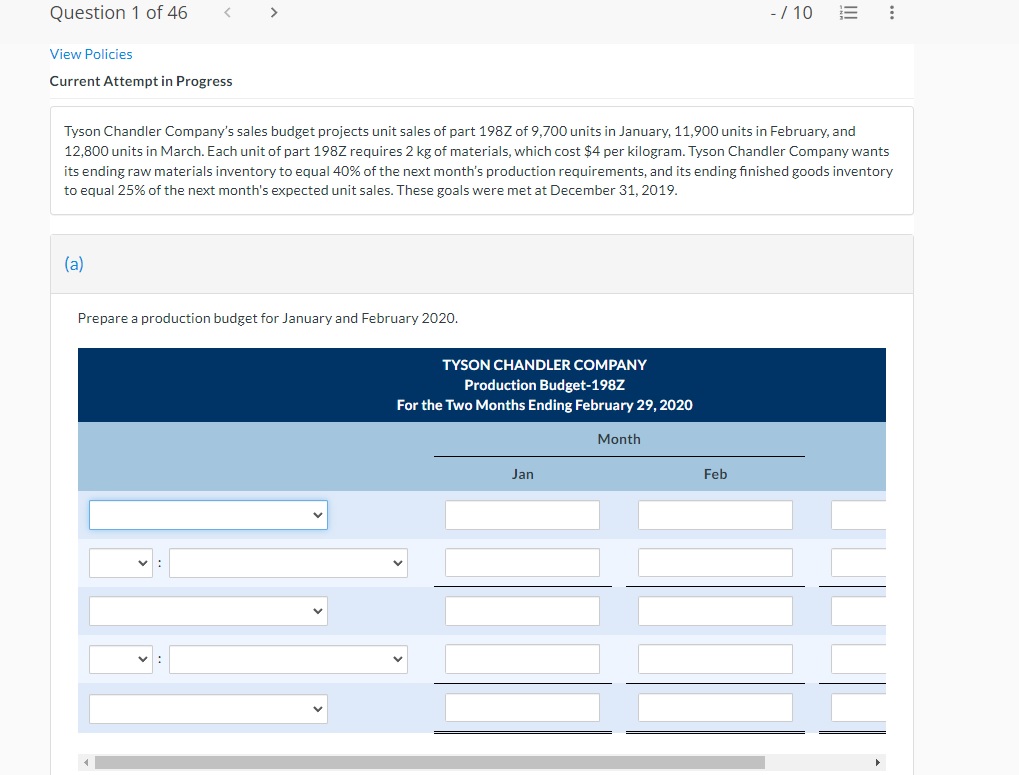1019x775 pixels.
Task: Click the score indicator showing -/10
Action: click(x=792, y=12)
